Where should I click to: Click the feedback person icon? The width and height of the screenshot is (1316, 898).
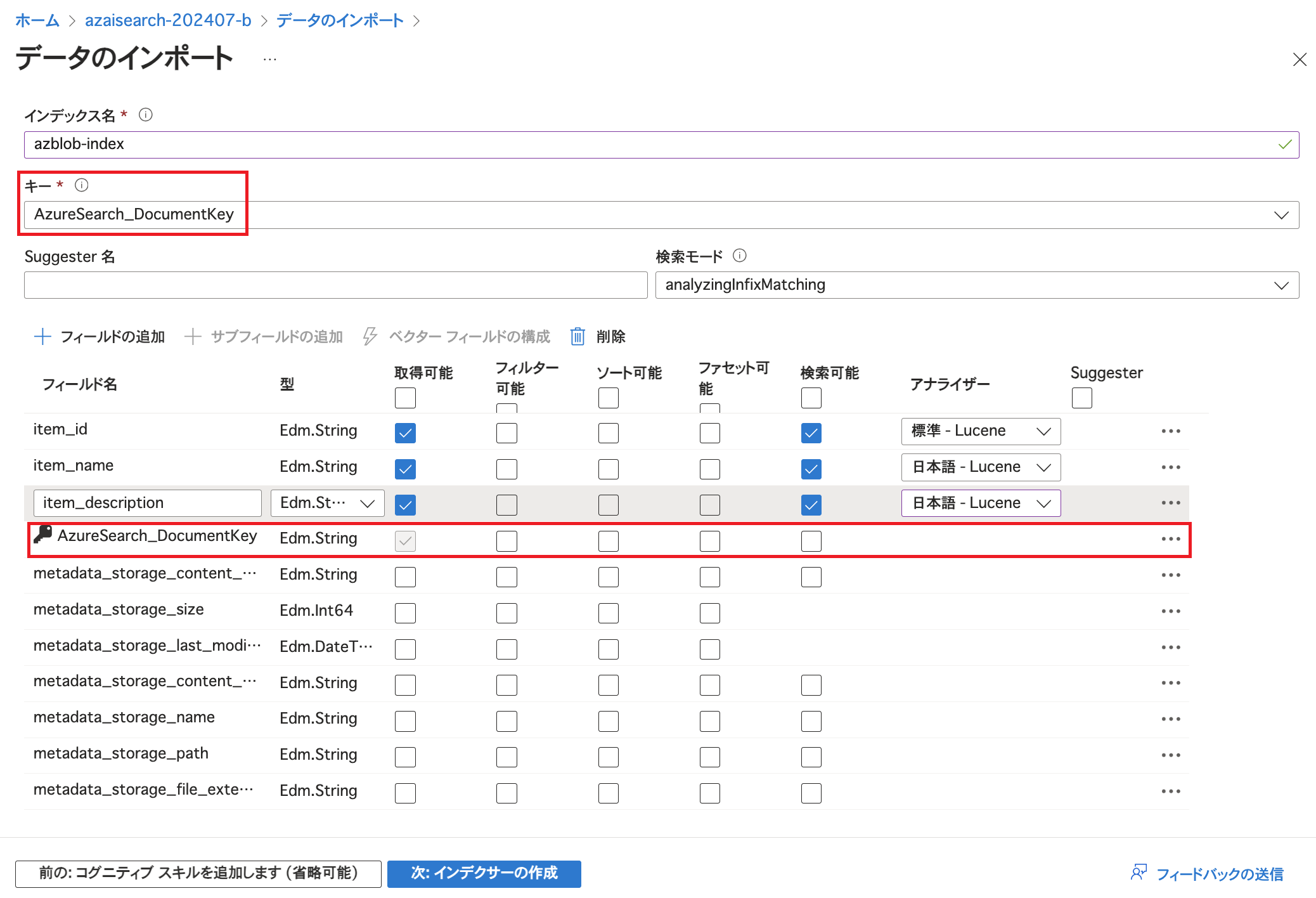click(x=1139, y=873)
